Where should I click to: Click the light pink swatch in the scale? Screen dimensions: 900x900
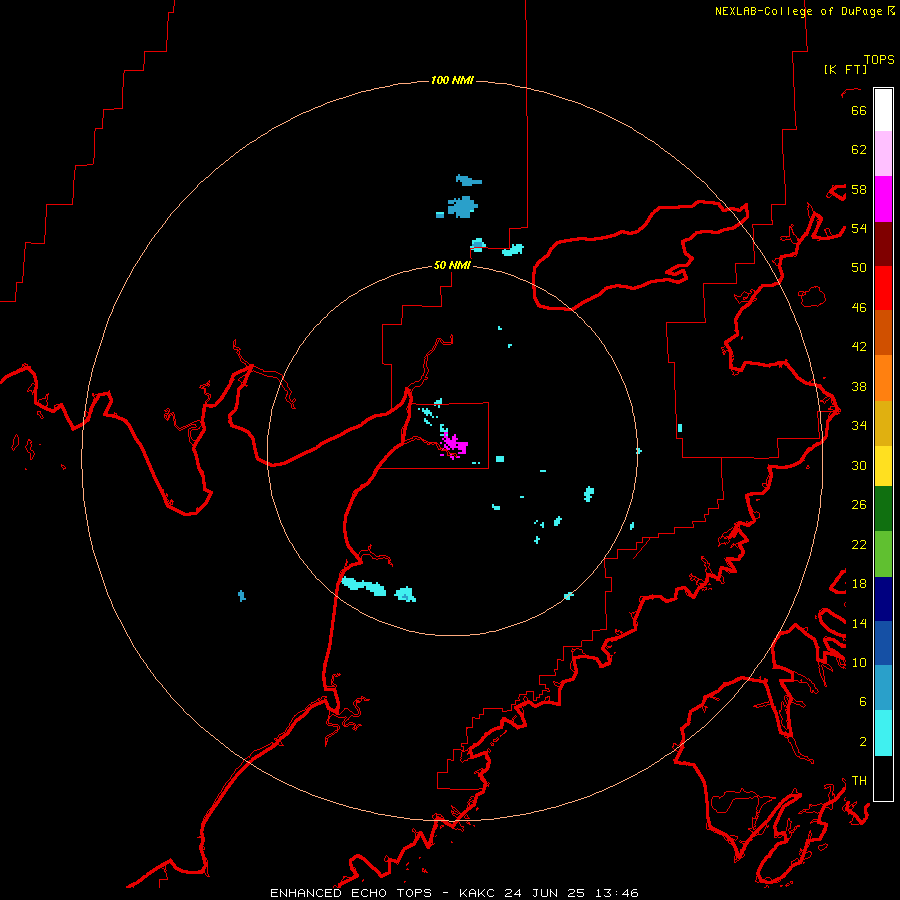coord(883,154)
